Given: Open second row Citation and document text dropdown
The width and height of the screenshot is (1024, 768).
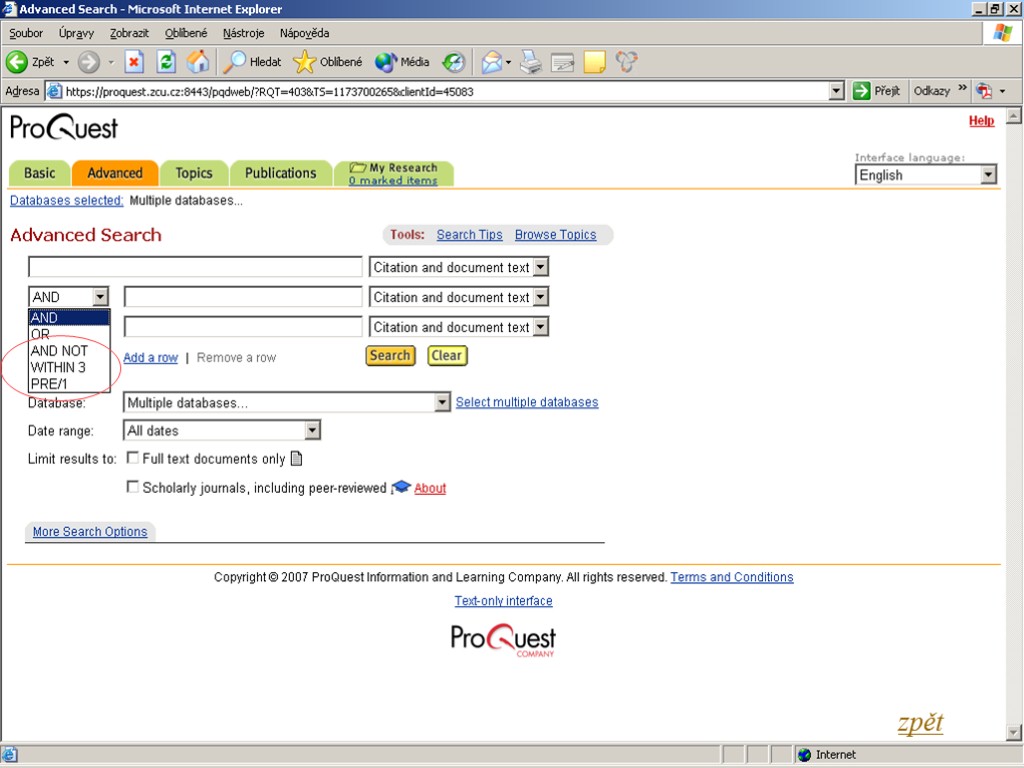Looking at the screenshot, I should coord(541,297).
